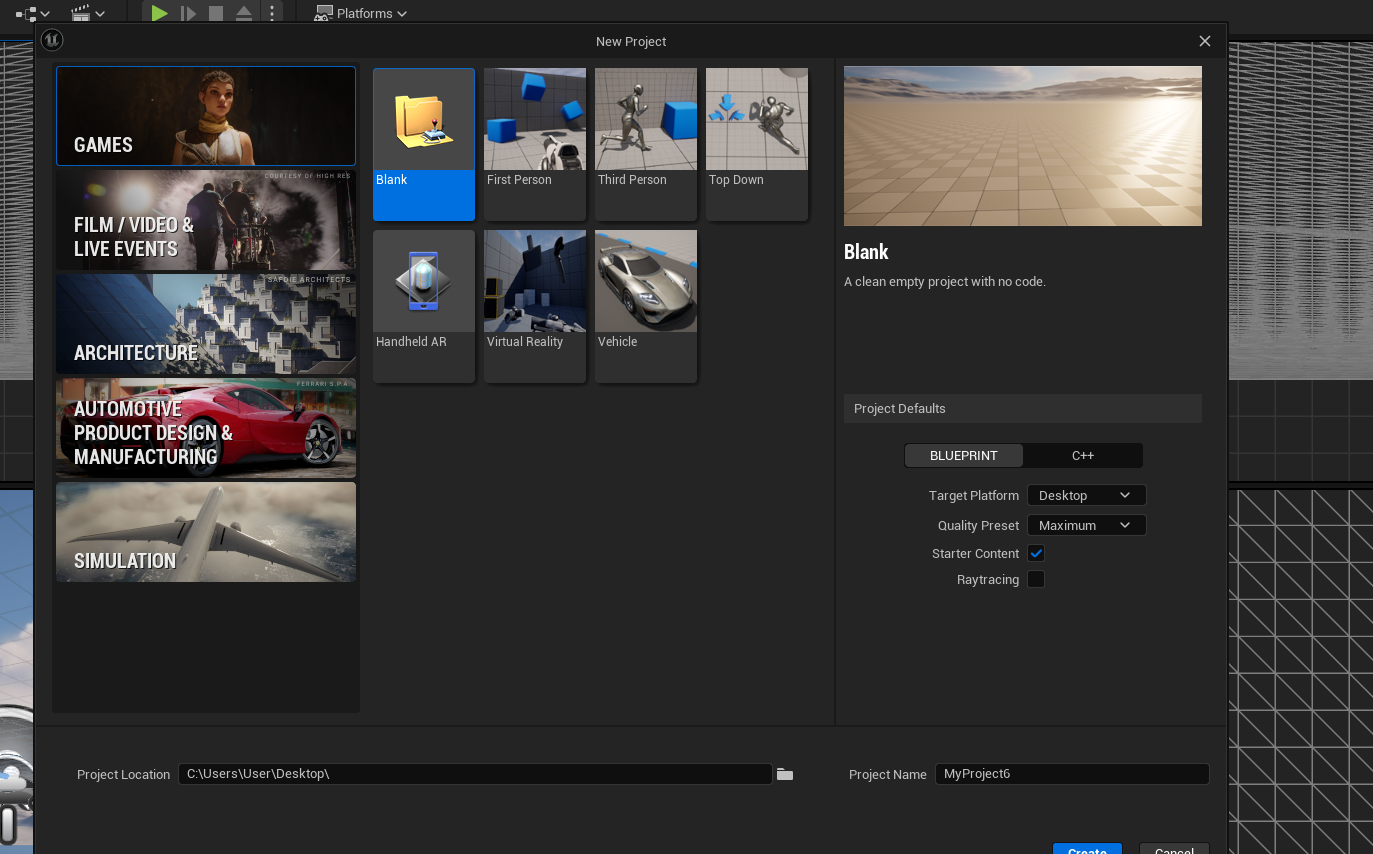Open the Target Platform Desktop dropdown
The width and height of the screenshot is (1373, 854).
[x=1086, y=495]
